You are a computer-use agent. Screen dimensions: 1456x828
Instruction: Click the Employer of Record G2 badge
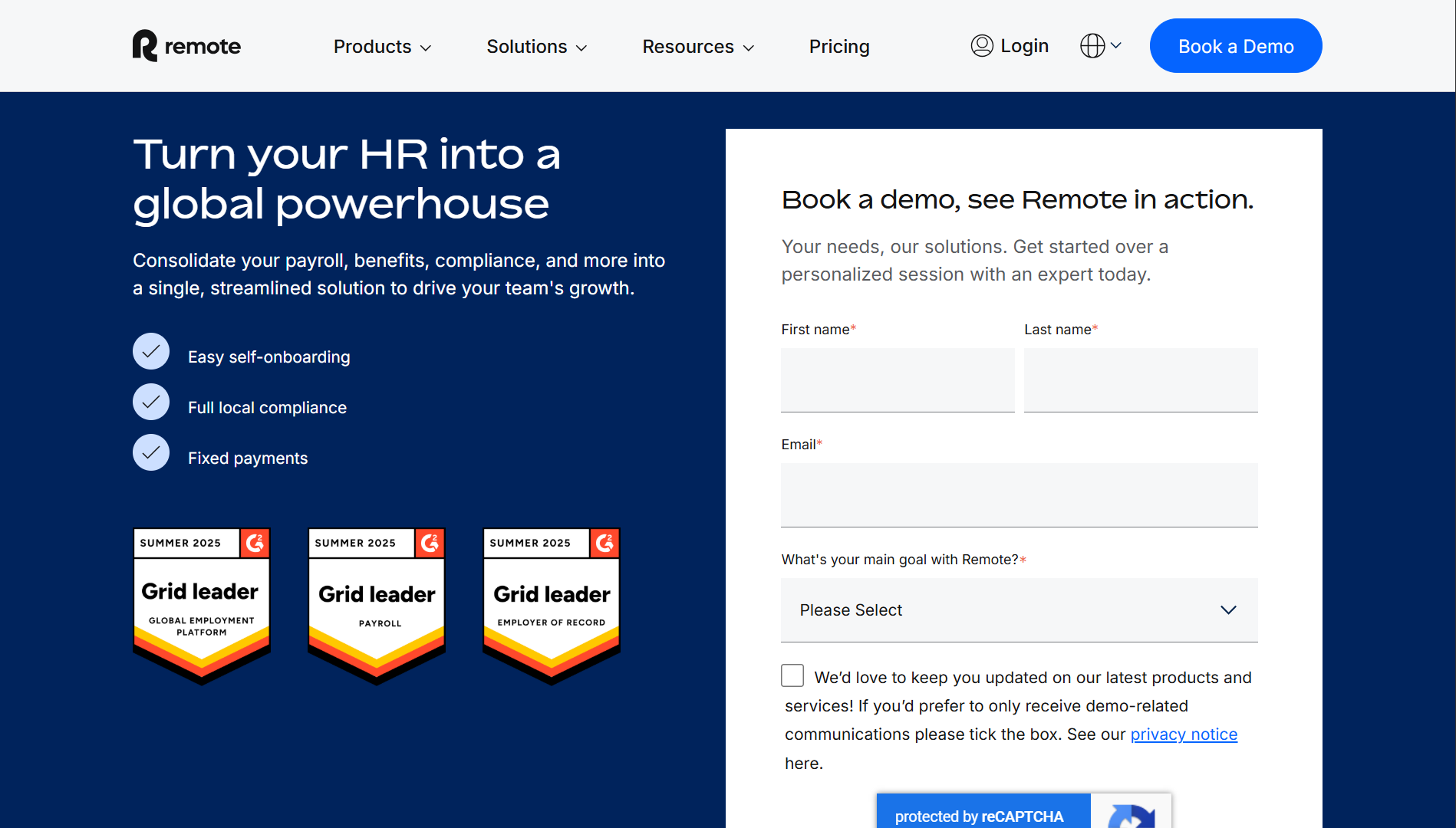click(x=552, y=605)
